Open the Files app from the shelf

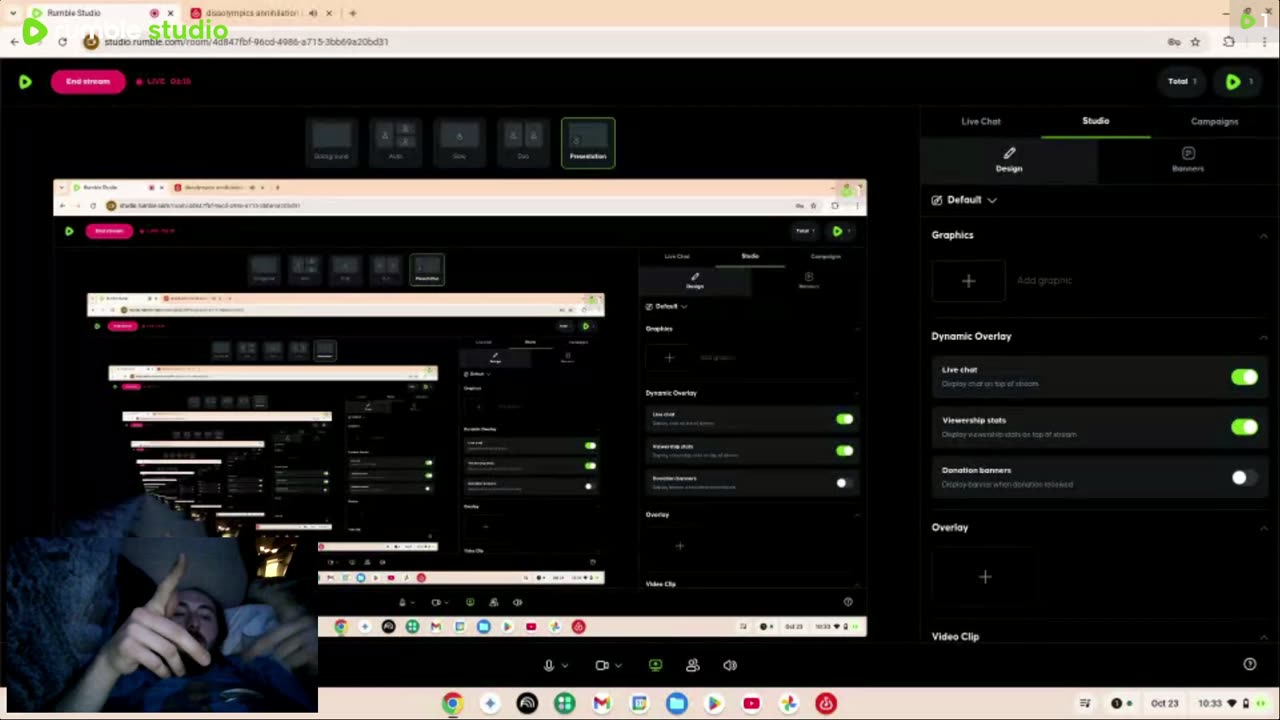coord(677,703)
